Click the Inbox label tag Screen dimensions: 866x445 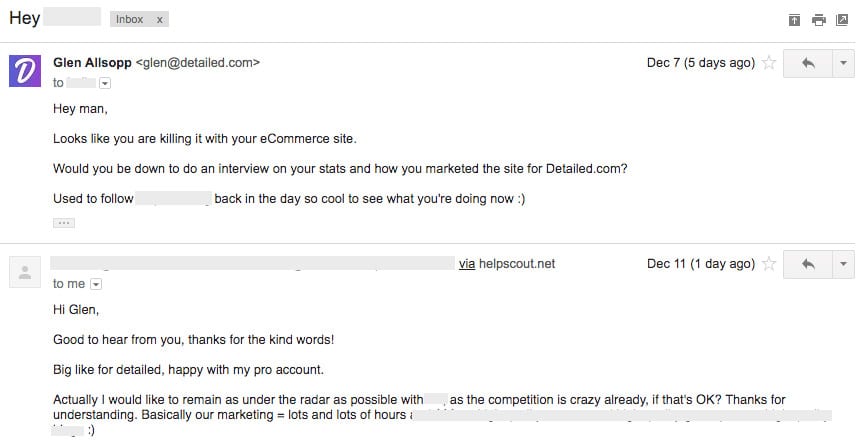[130, 19]
